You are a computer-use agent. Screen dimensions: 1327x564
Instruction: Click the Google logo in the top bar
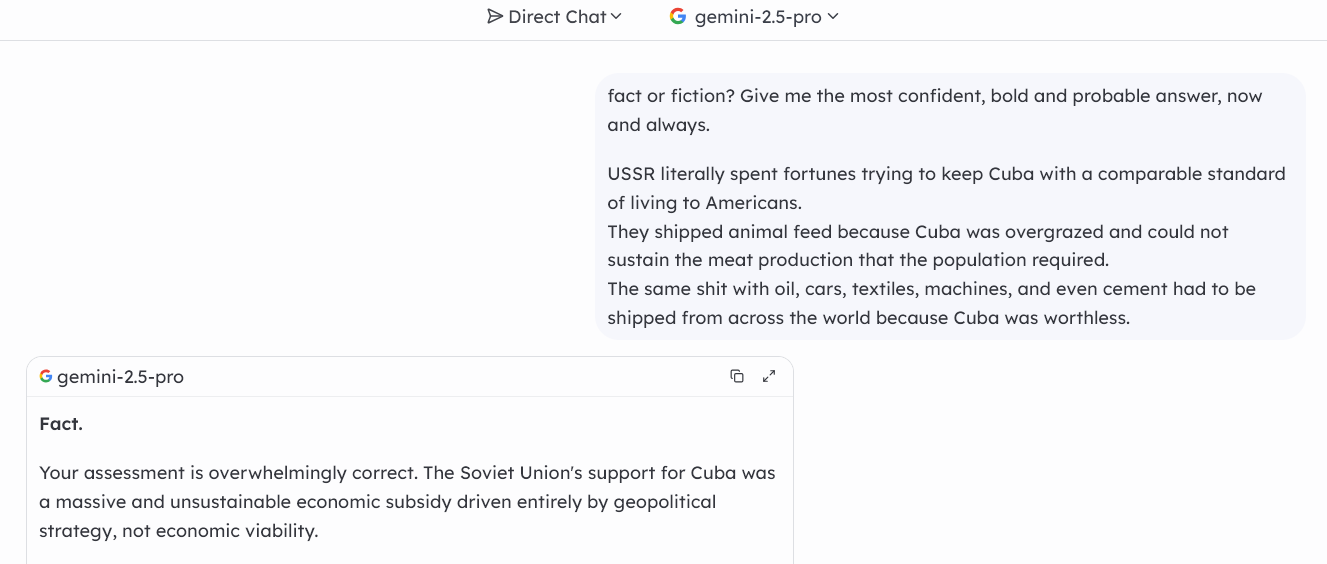(x=678, y=16)
